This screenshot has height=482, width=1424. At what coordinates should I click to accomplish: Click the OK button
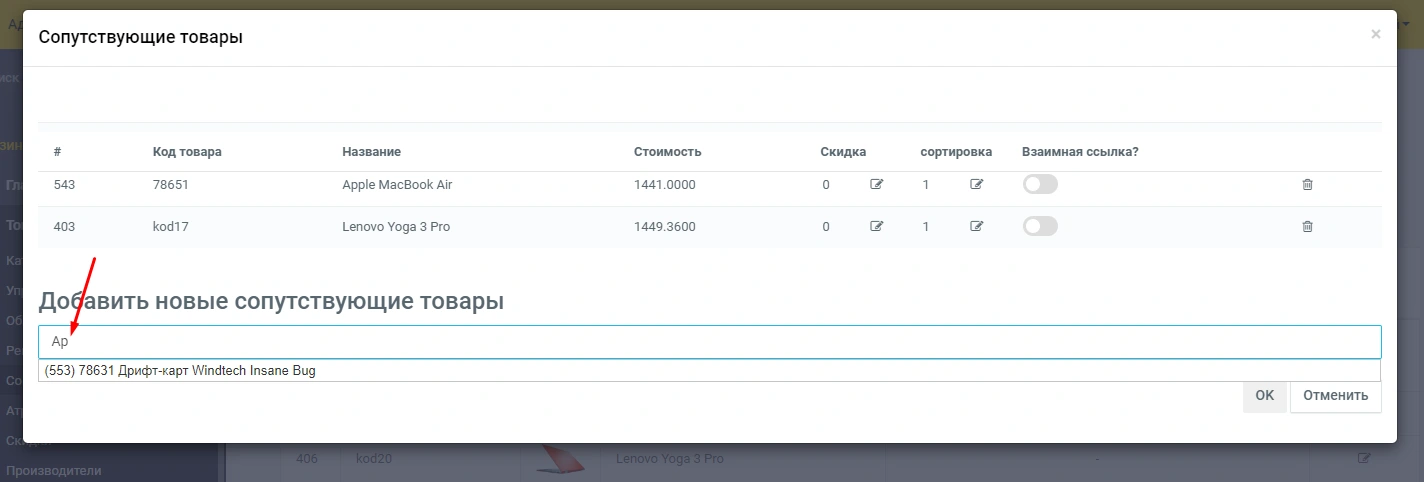tap(1264, 395)
